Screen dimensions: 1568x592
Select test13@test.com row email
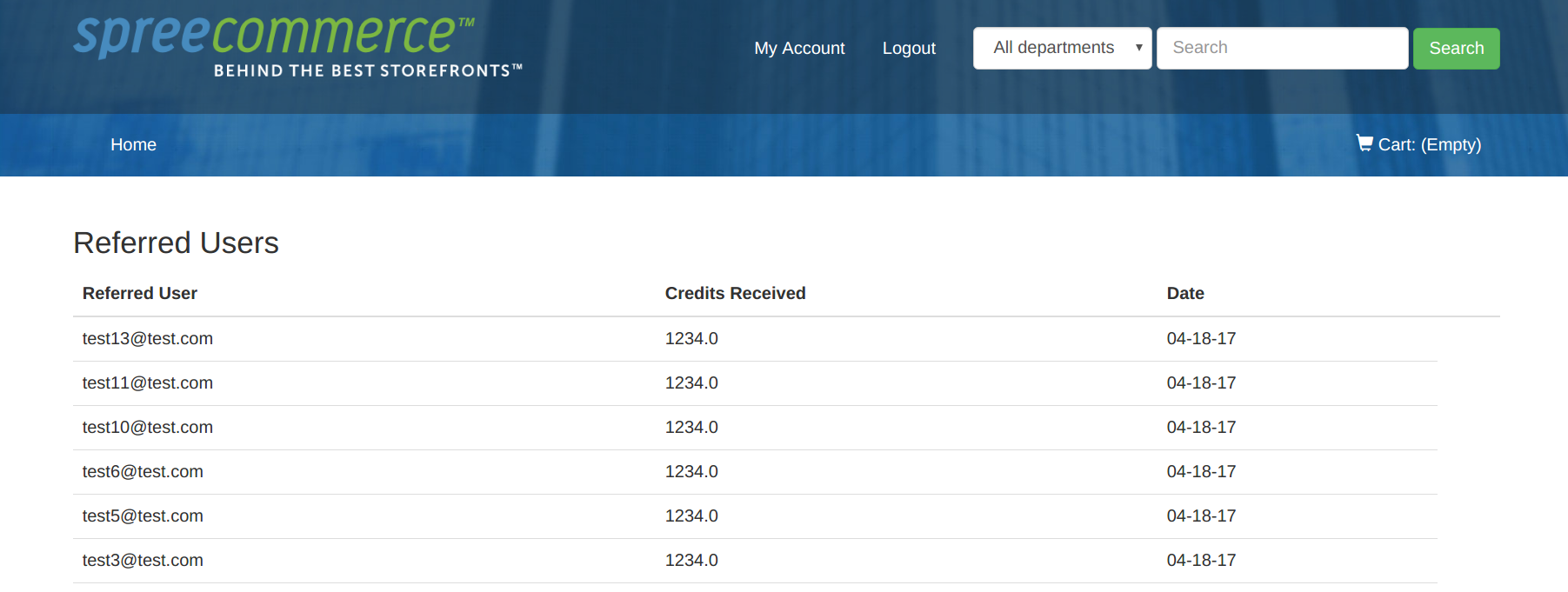(148, 339)
